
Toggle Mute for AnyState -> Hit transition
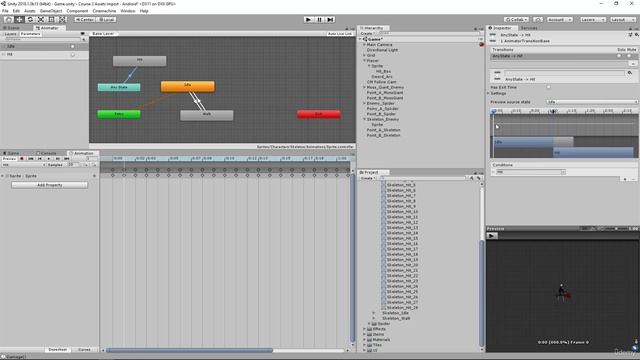pos(630,56)
